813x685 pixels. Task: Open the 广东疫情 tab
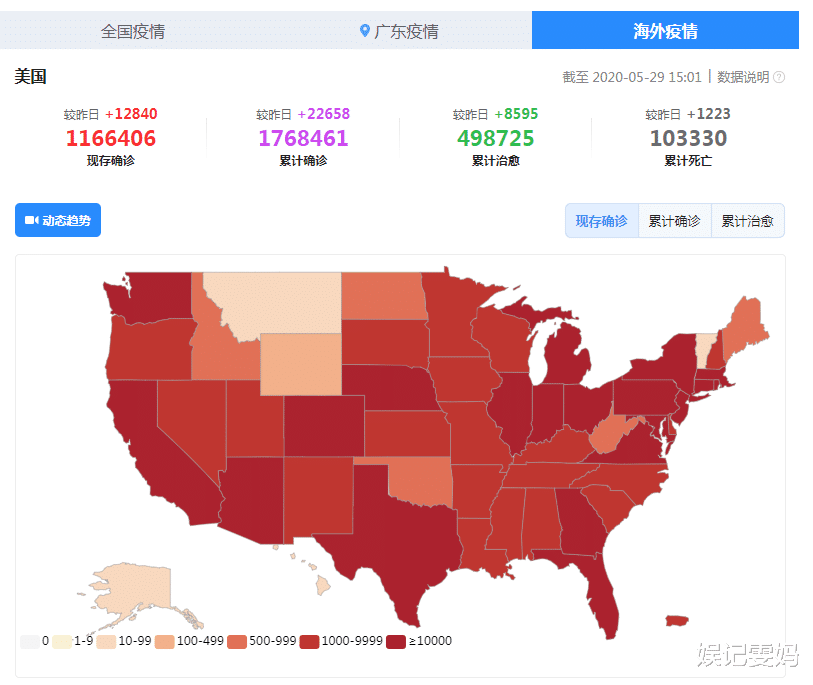(x=399, y=31)
